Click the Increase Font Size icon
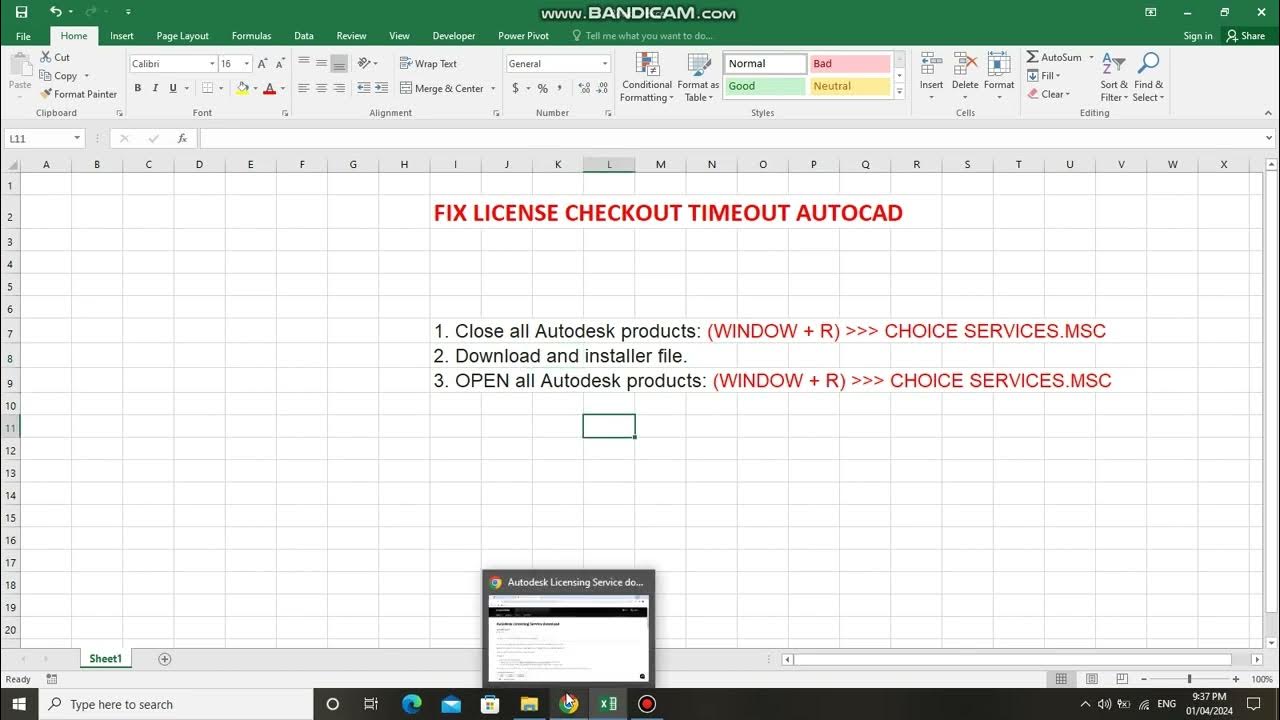The width and height of the screenshot is (1280, 720). (x=262, y=63)
